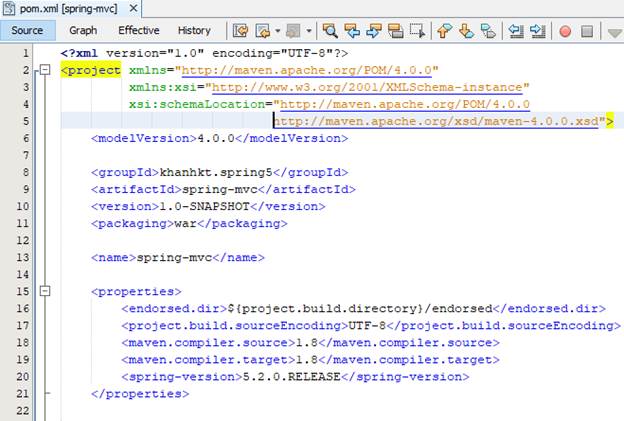Click the name element on line 13
624x421 pixels.
tap(177, 257)
